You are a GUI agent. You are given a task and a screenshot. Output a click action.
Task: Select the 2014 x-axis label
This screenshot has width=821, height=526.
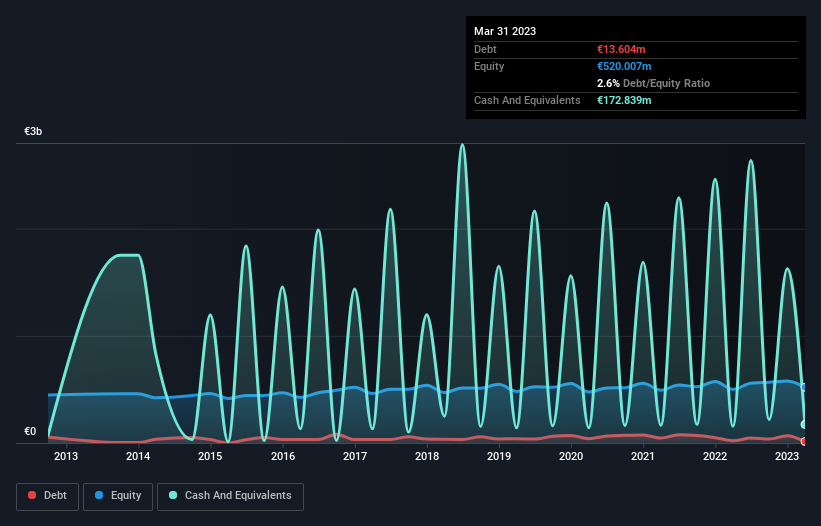pyautogui.click(x=138, y=456)
